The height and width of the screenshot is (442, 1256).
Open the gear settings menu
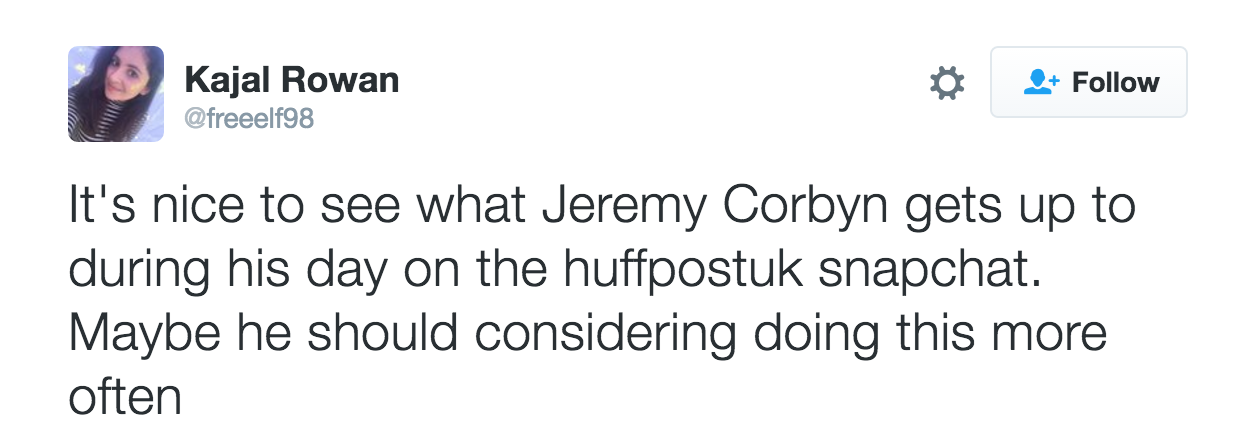coord(947,83)
